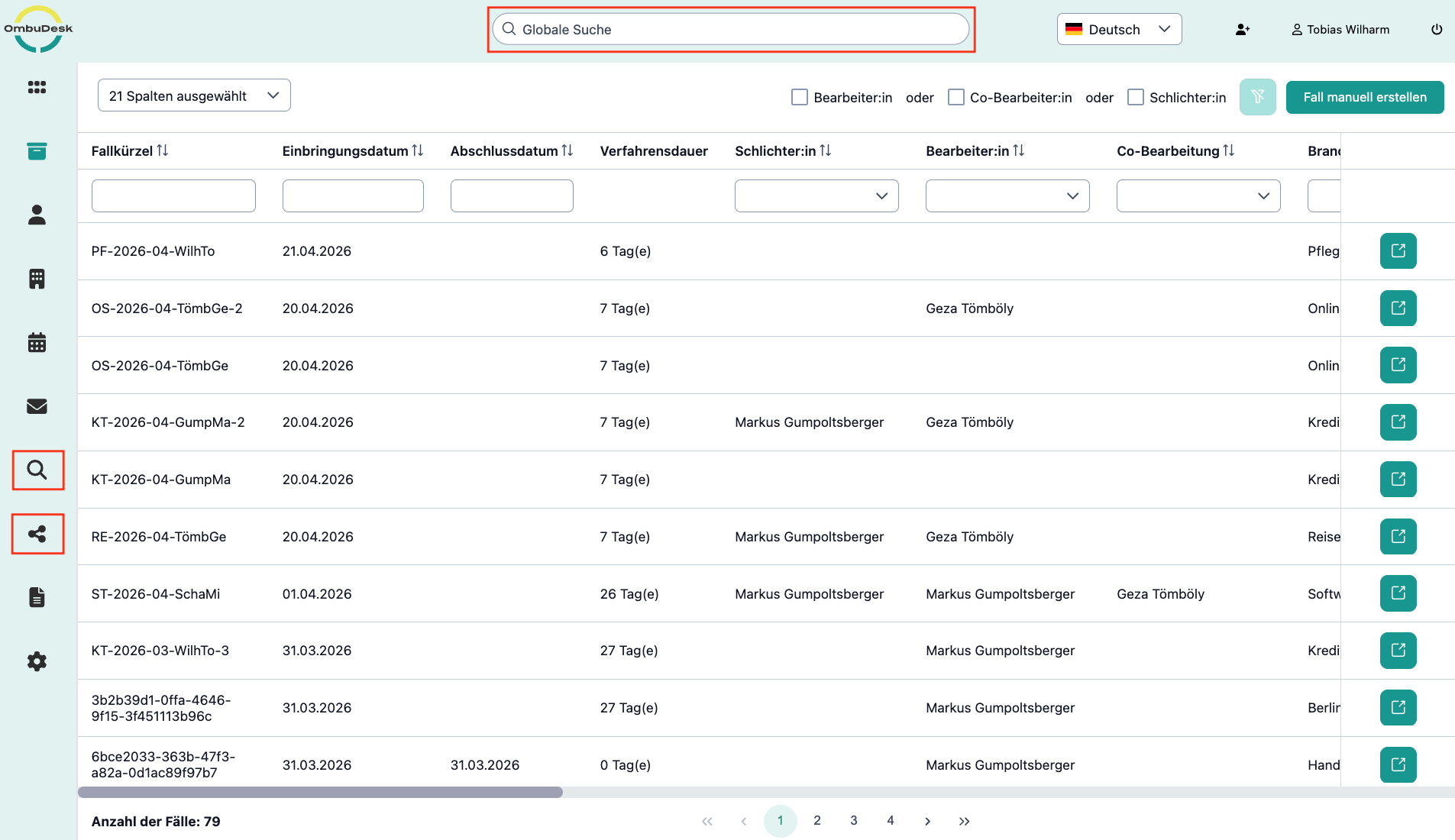Image resolution: width=1455 pixels, height=840 pixels.
Task: Click Fall manuell erstellen button
Action: coord(1365,97)
